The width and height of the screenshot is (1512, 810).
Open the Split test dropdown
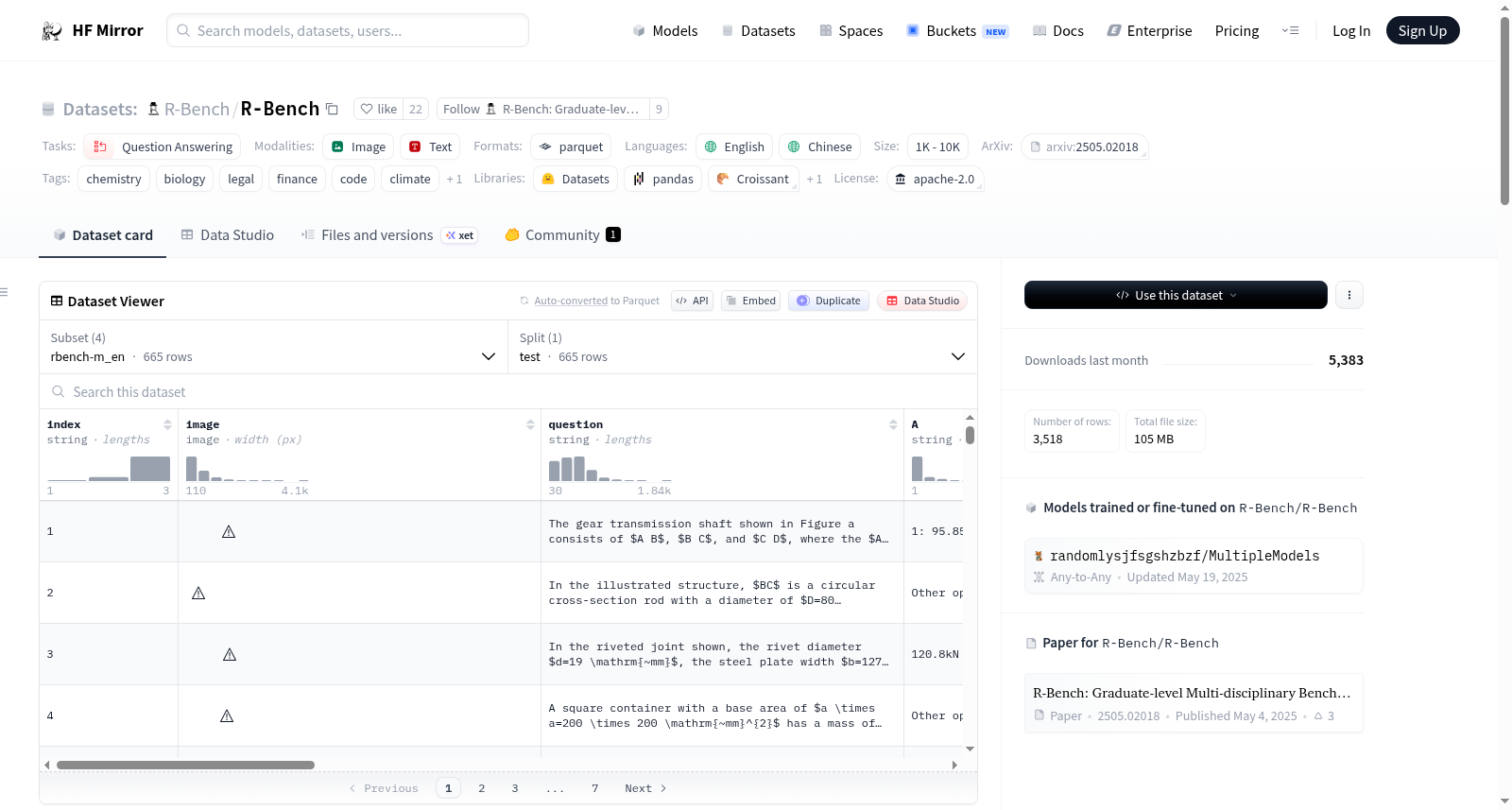point(743,348)
